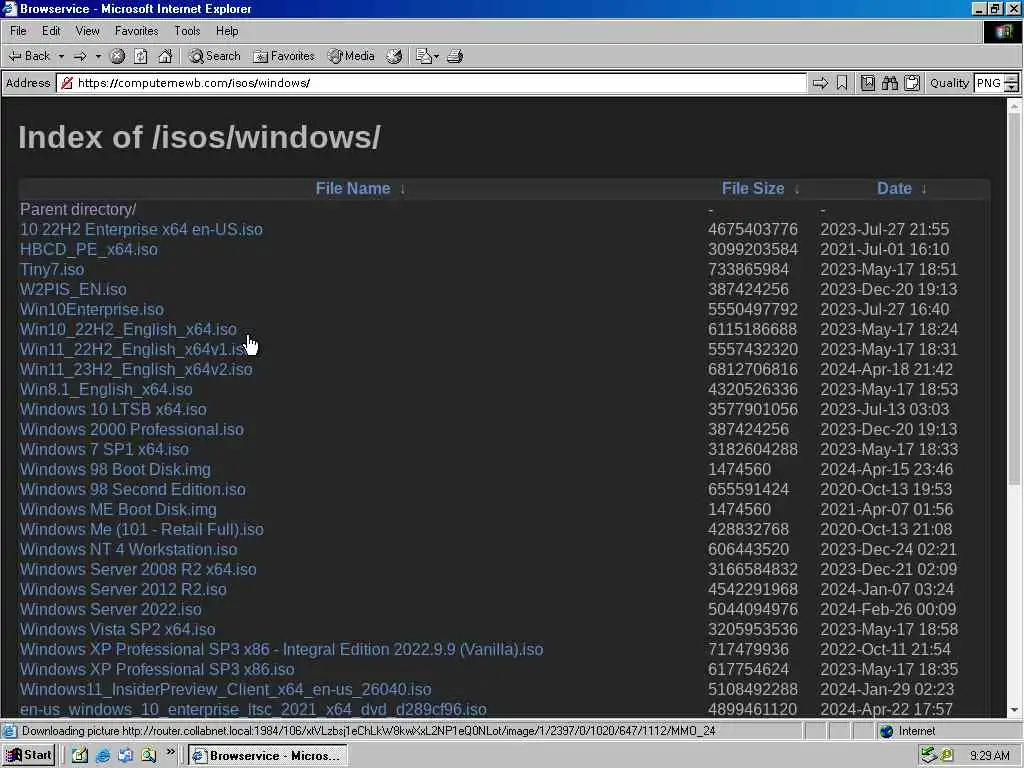
Task: Sort the listing by File Name
Action: [x=353, y=189]
